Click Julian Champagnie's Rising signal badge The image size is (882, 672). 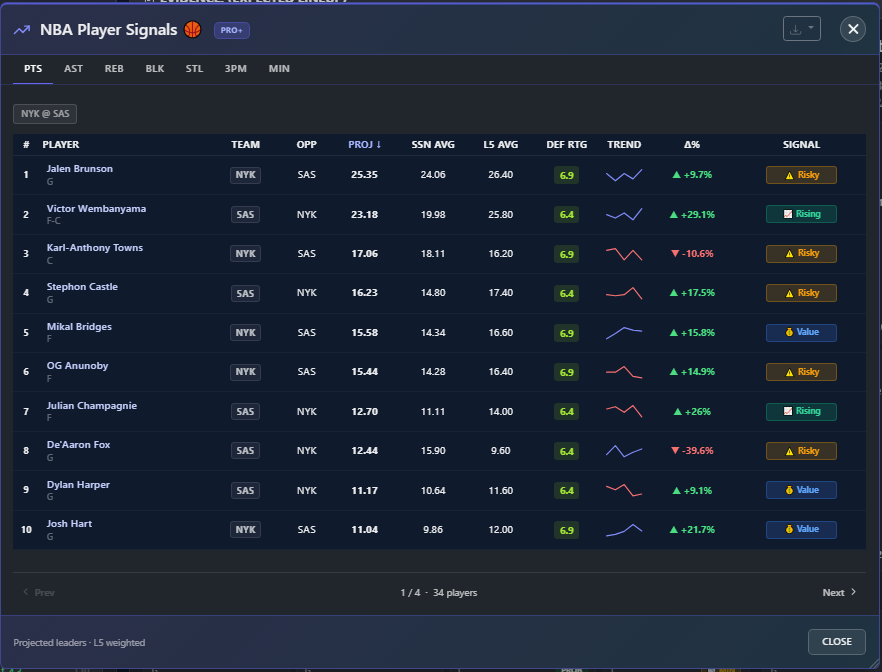(801, 411)
